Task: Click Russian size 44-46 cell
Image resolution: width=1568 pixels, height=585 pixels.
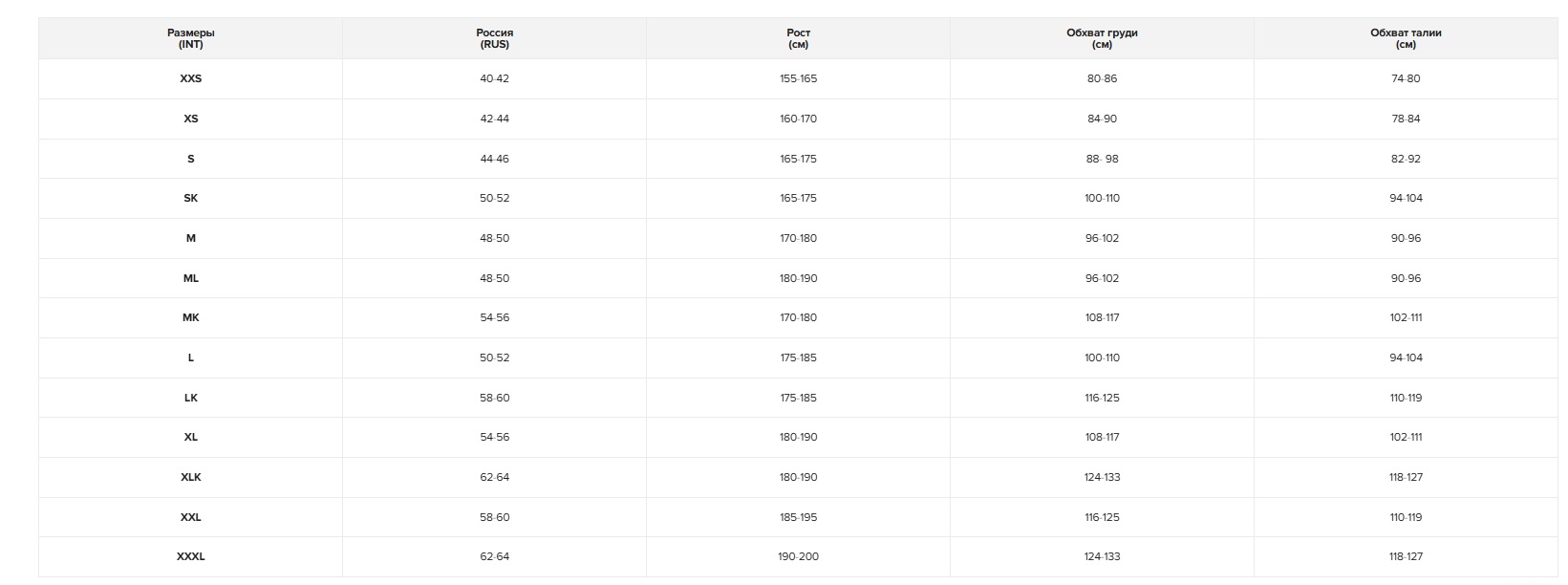Action: click(495, 159)
